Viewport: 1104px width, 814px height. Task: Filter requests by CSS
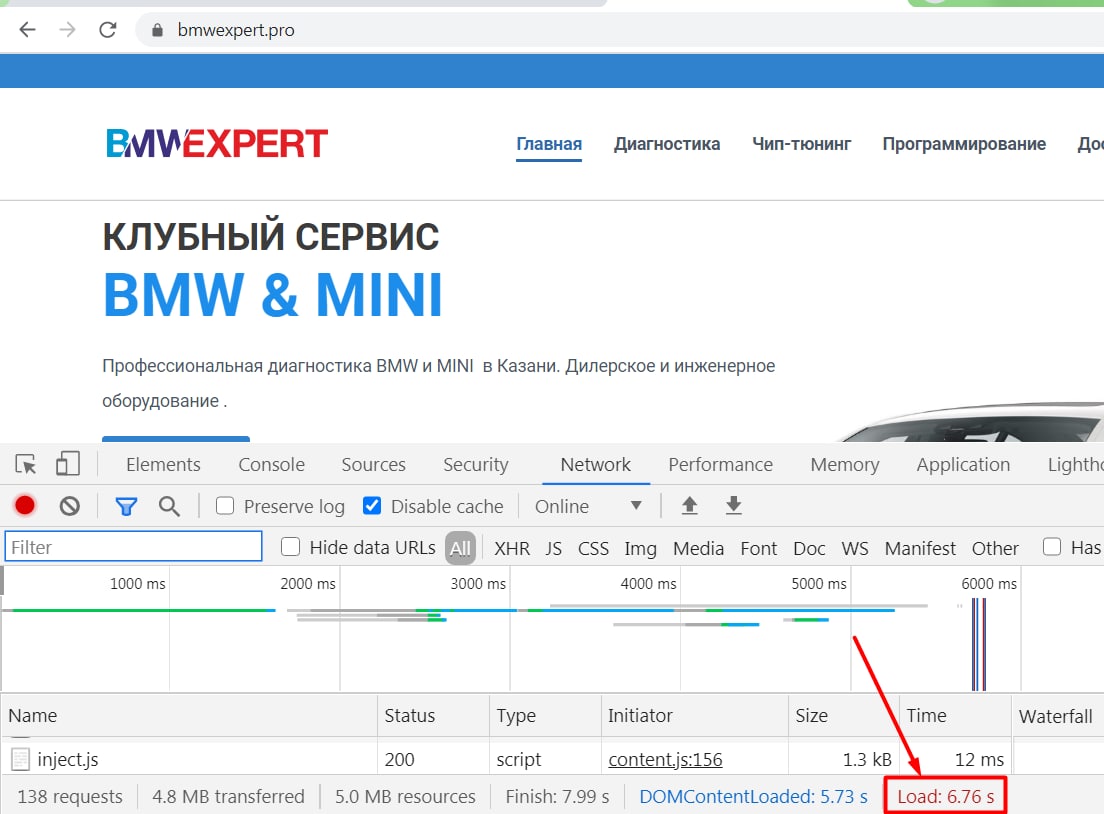click(594, 549)
